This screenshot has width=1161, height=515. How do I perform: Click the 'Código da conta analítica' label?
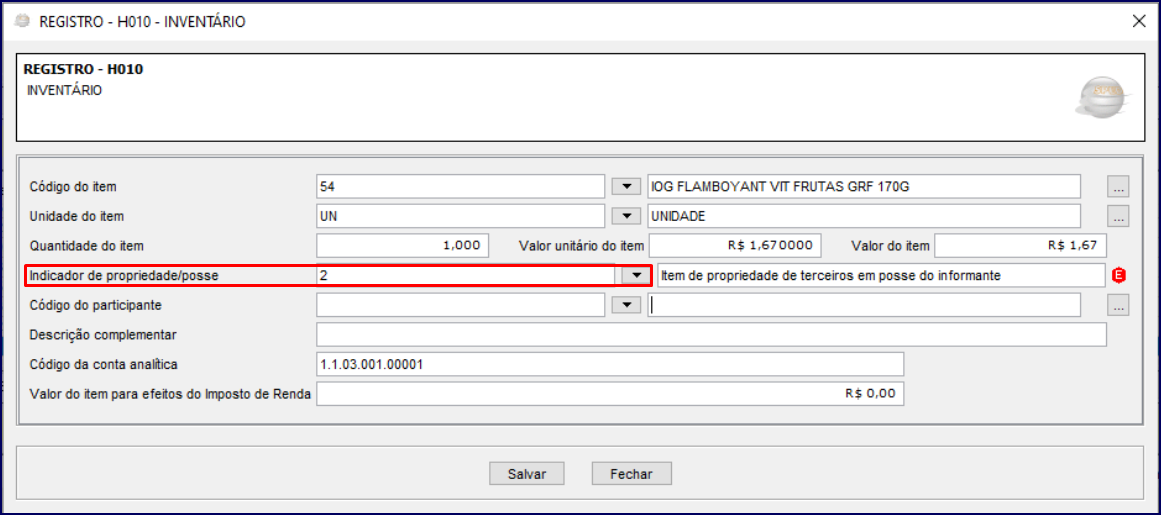coord(104,364)
